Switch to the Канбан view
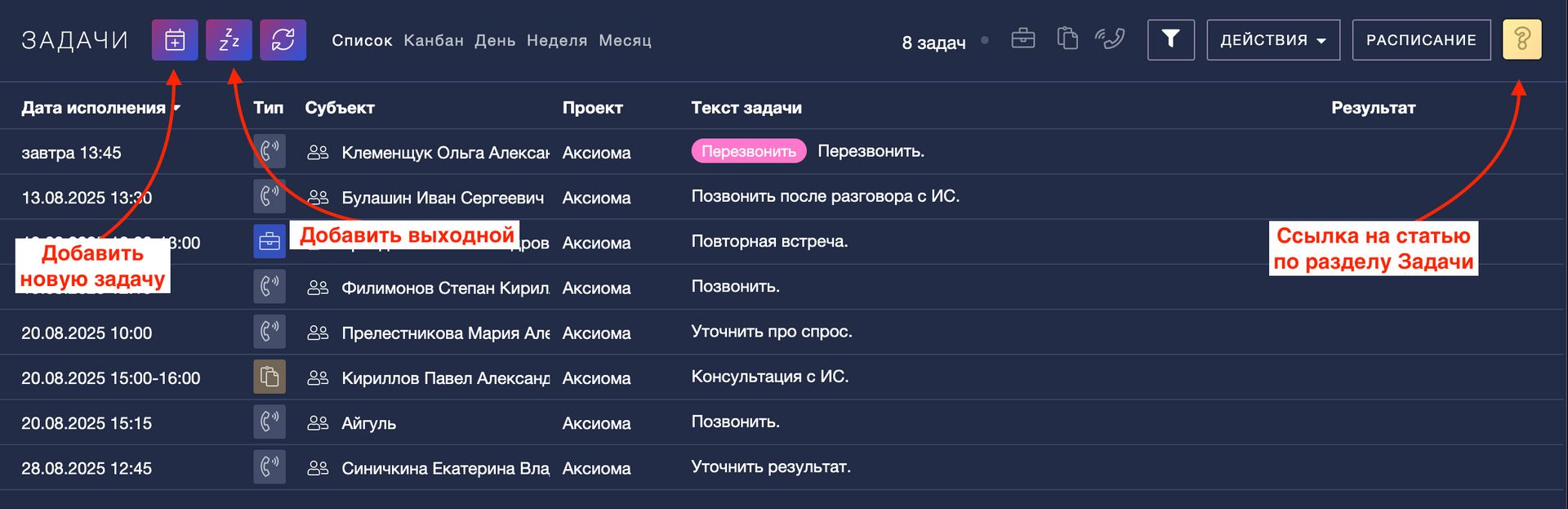 coord(434,40)
